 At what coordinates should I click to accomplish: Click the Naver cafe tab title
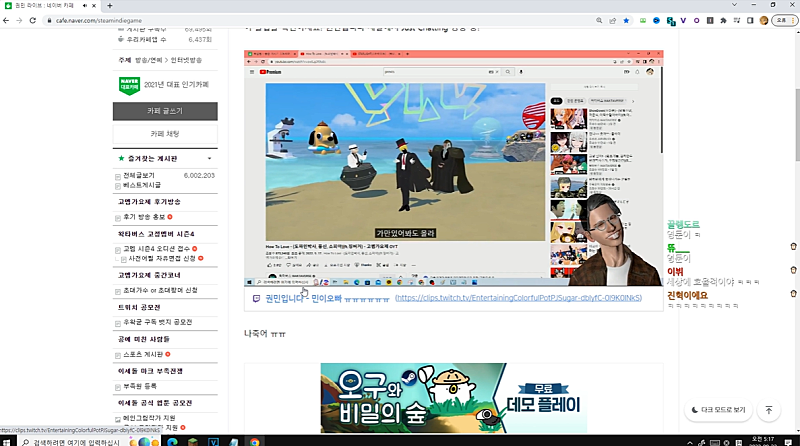[44, 6]
